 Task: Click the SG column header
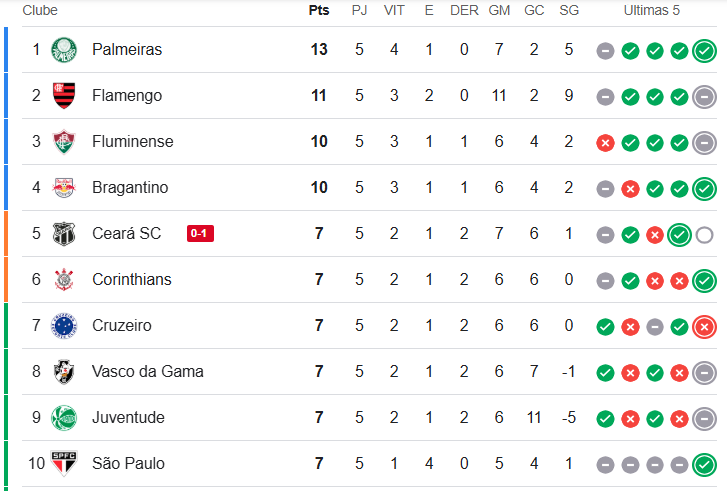point(569,10)
